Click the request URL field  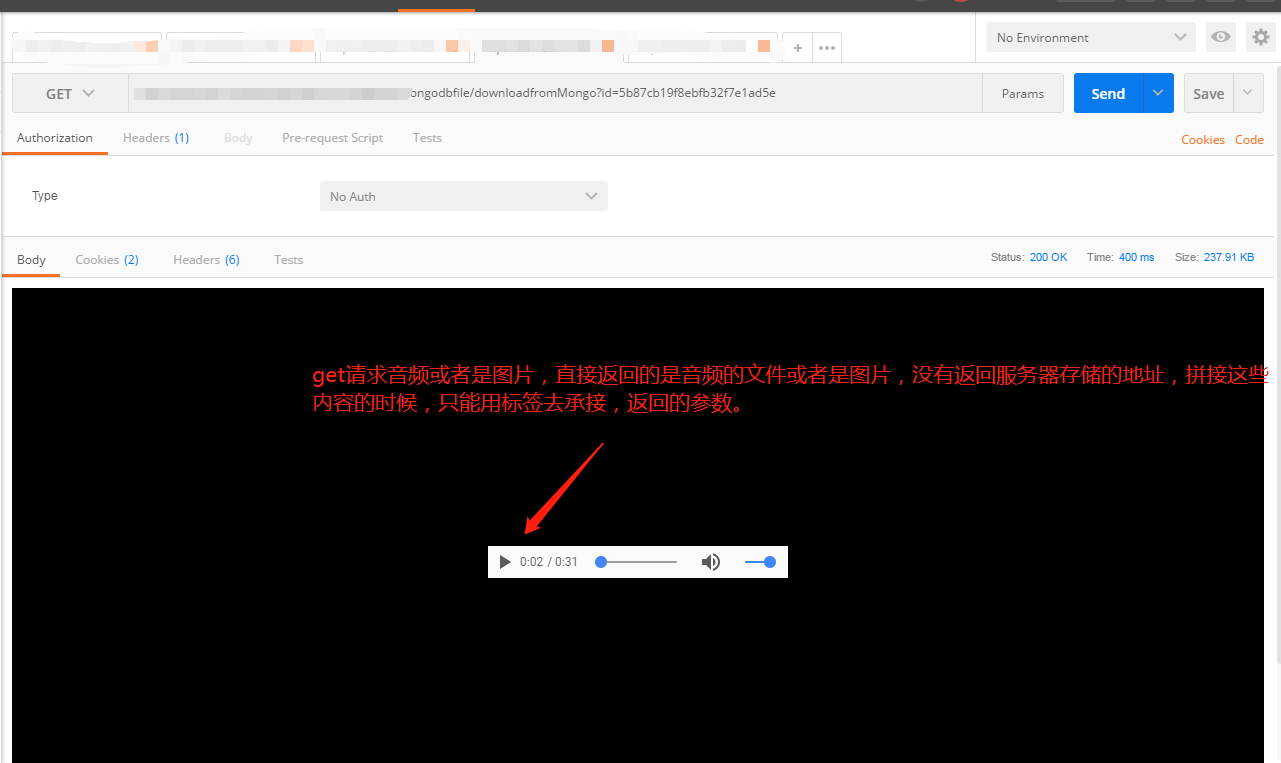tap(555, 93)
